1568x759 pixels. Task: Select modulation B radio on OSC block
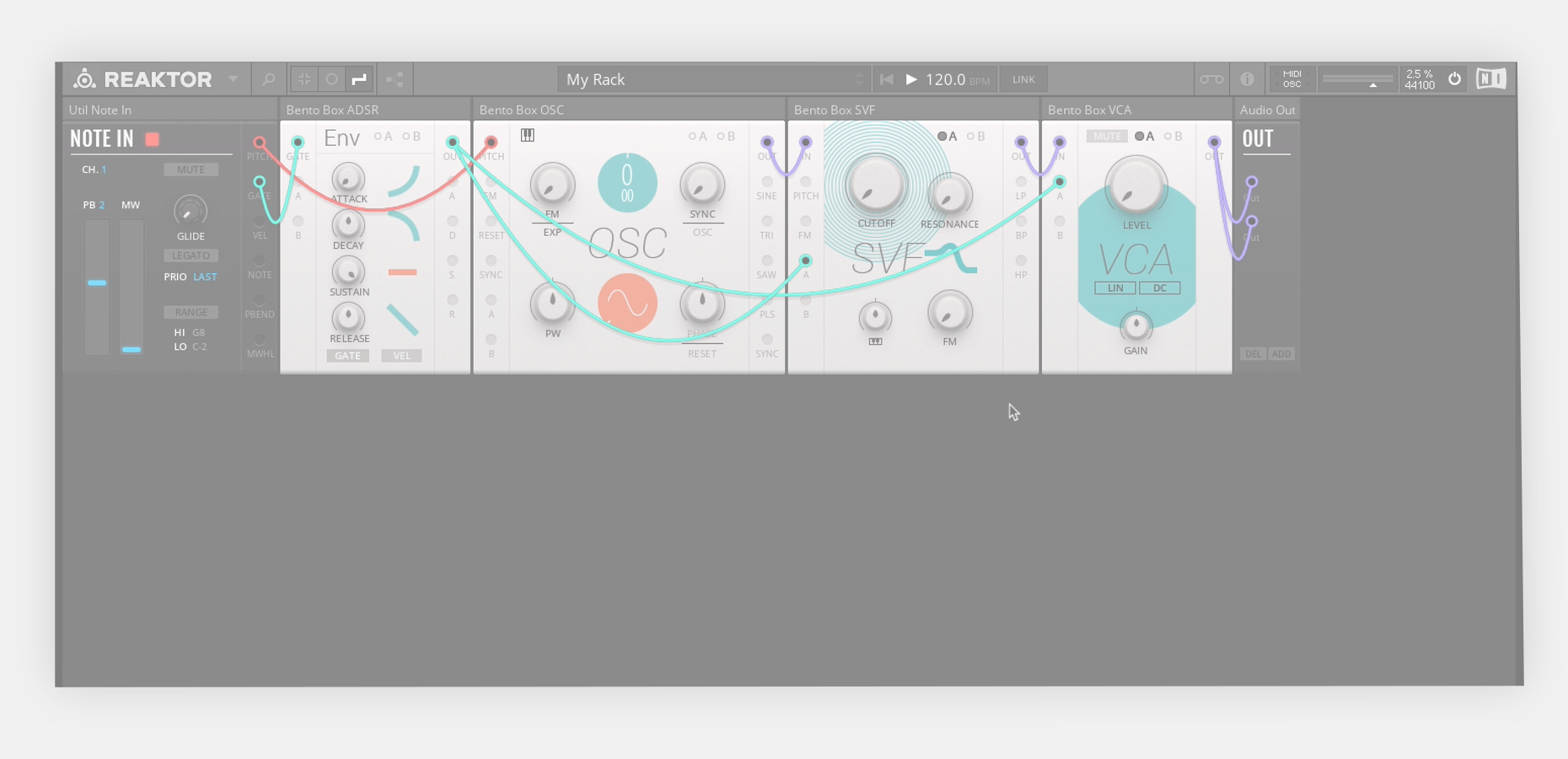721,137
